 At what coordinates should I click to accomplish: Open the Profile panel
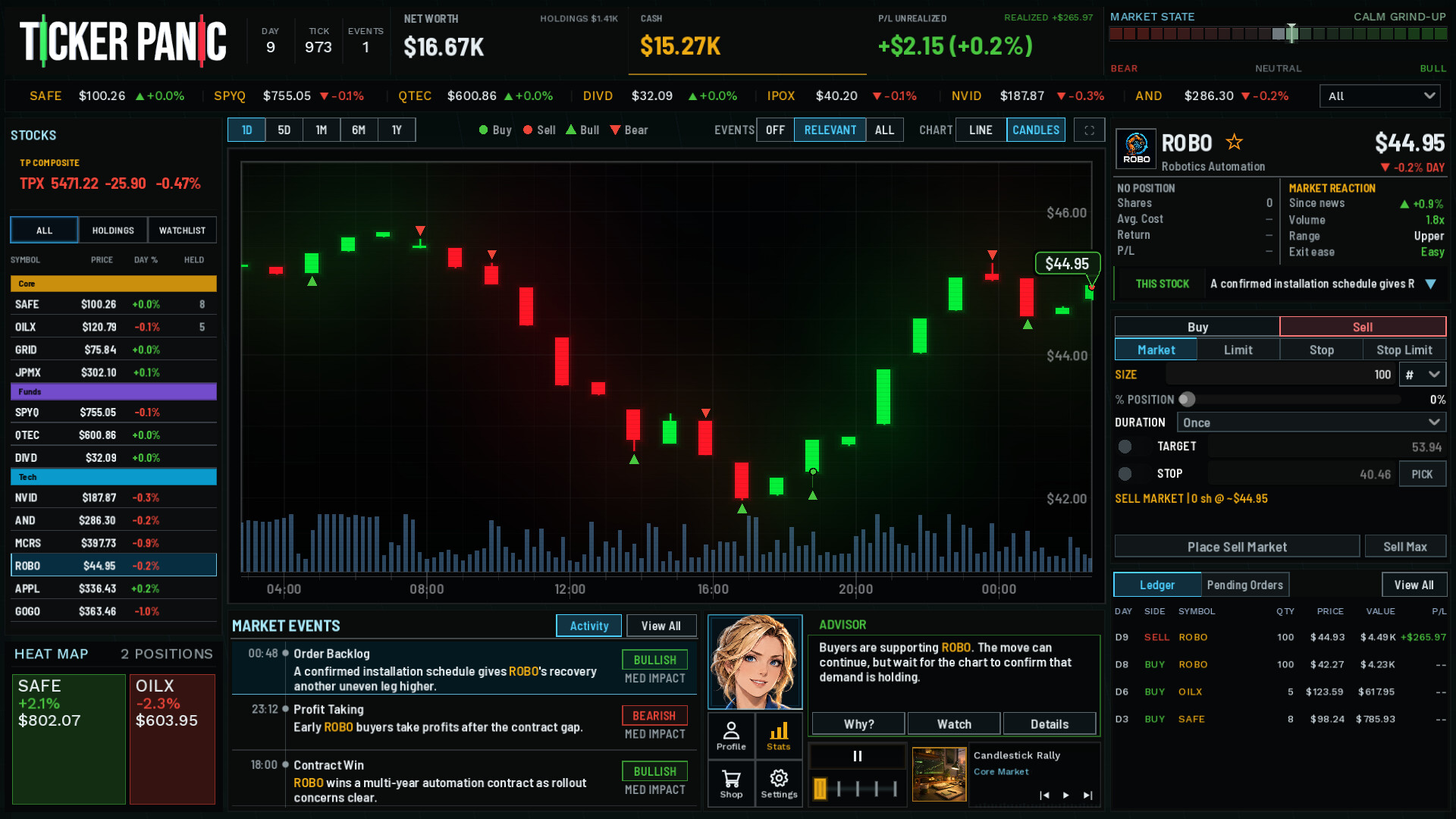(731, 736)
